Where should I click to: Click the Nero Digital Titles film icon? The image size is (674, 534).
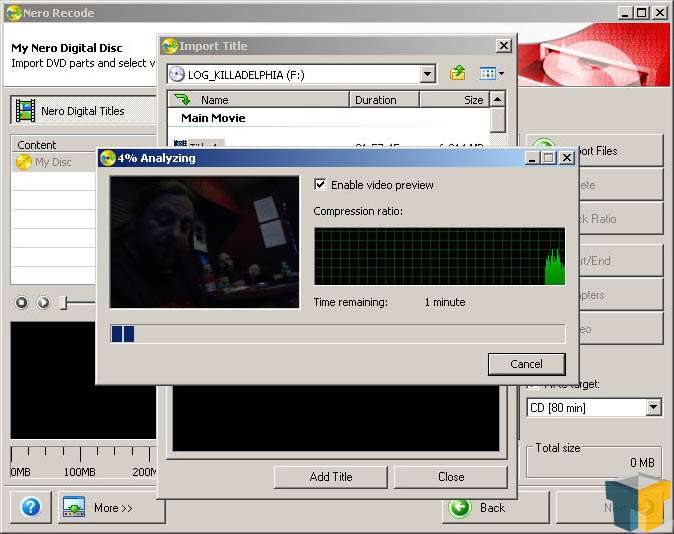(x=25, y=110)
